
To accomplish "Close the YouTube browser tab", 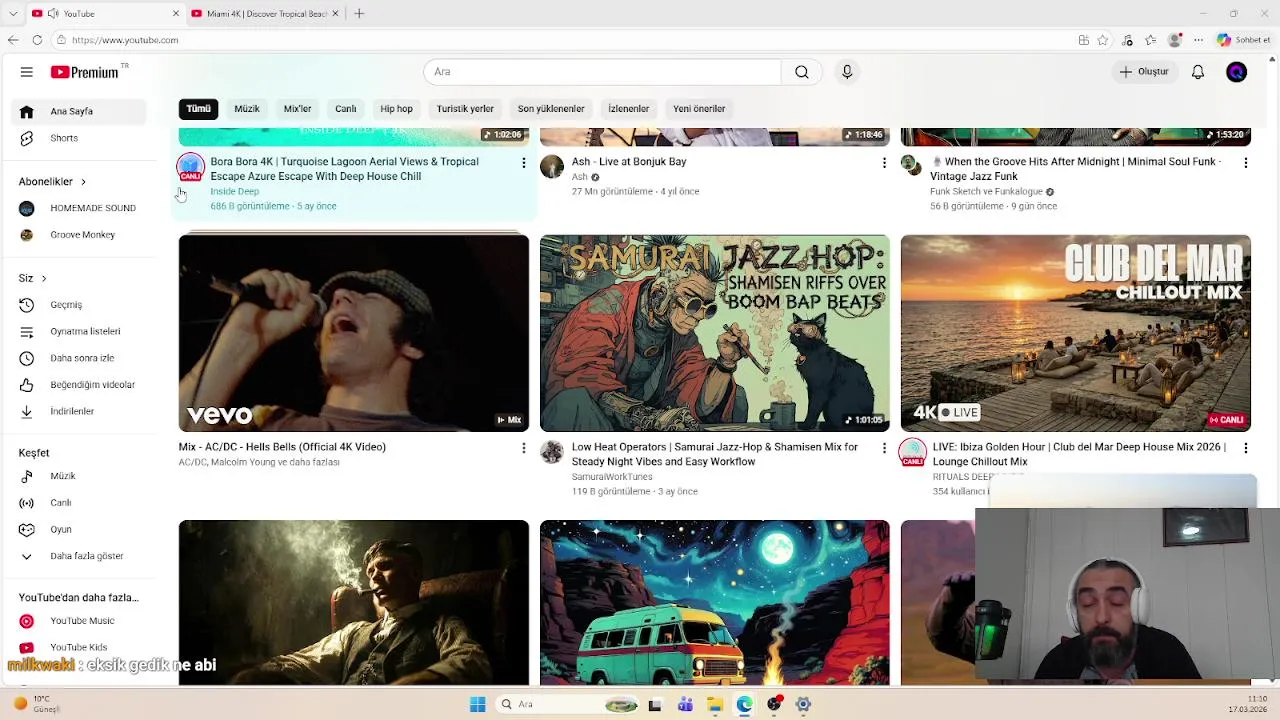I will (176, 14).
